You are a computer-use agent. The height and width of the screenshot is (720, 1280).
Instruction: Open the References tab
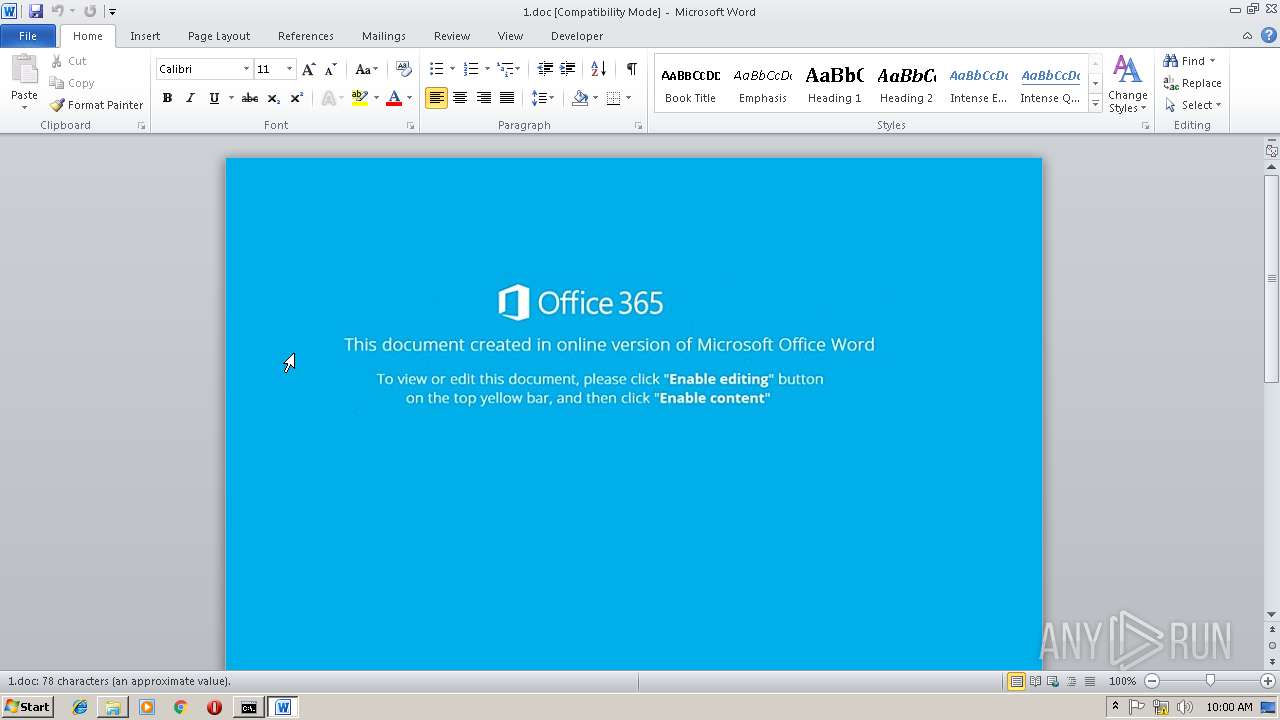coord(306,36)
